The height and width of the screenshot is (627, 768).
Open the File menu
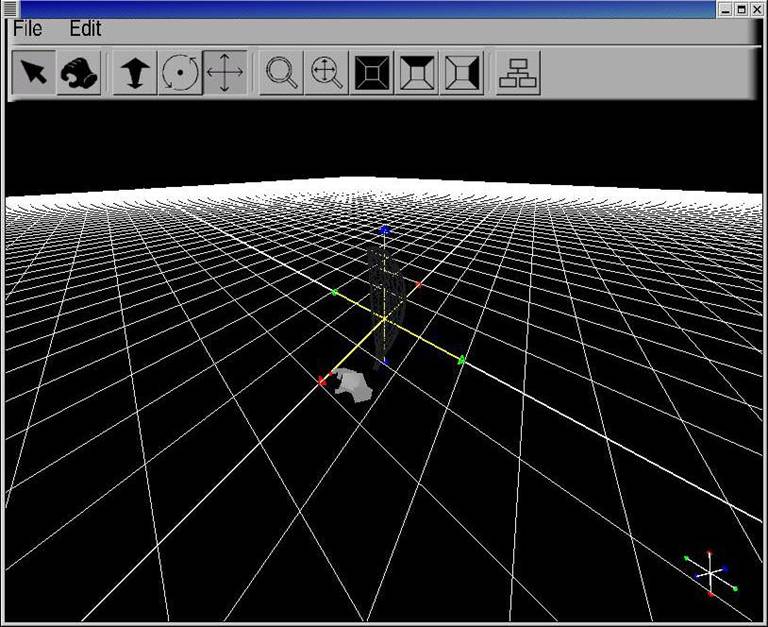coord(27,29)
